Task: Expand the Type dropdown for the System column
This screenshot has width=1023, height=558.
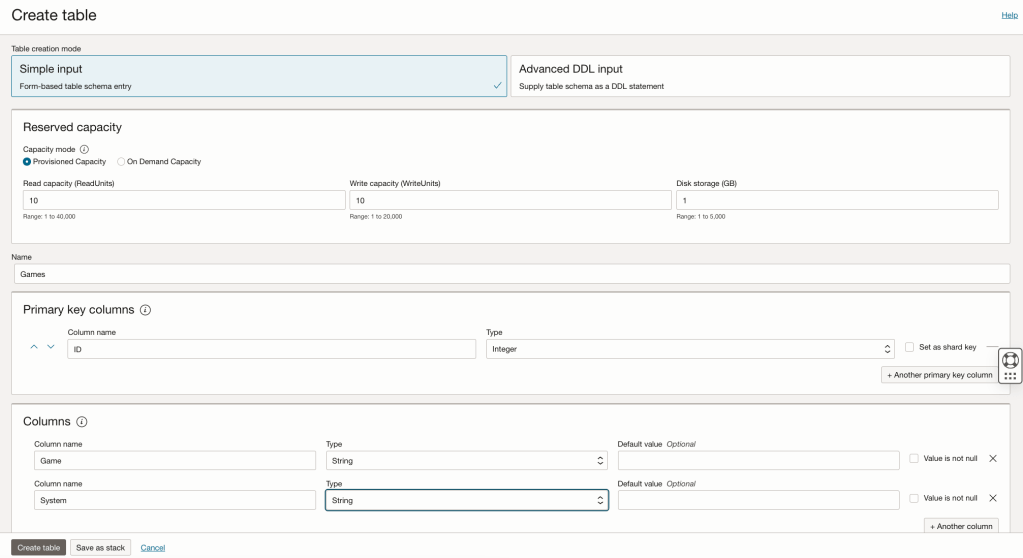Action: coord(466,500)
